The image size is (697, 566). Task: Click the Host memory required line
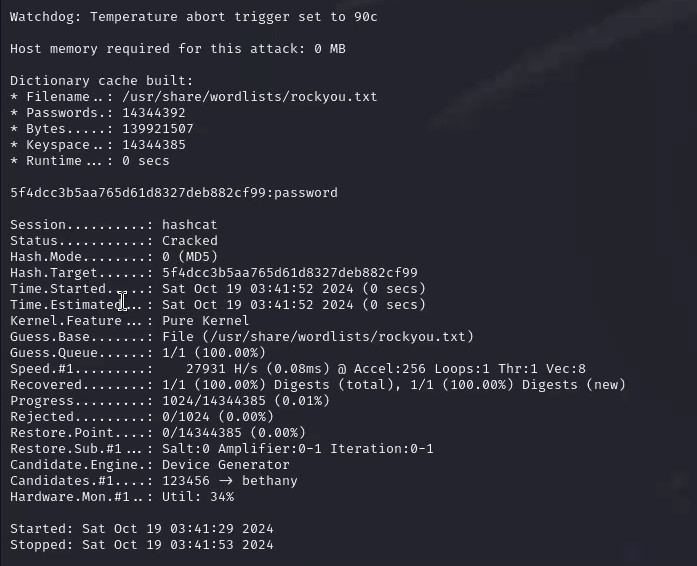(178, 49)
